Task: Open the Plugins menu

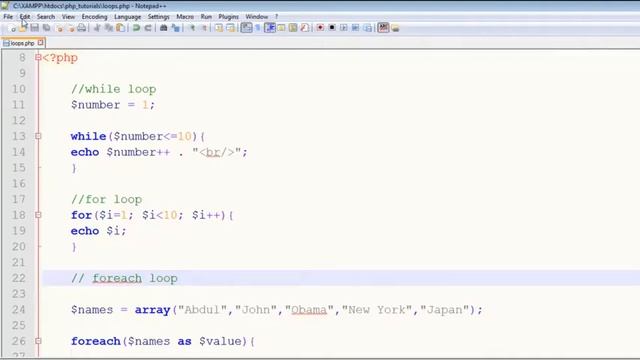Action: [x=229, y=17]
